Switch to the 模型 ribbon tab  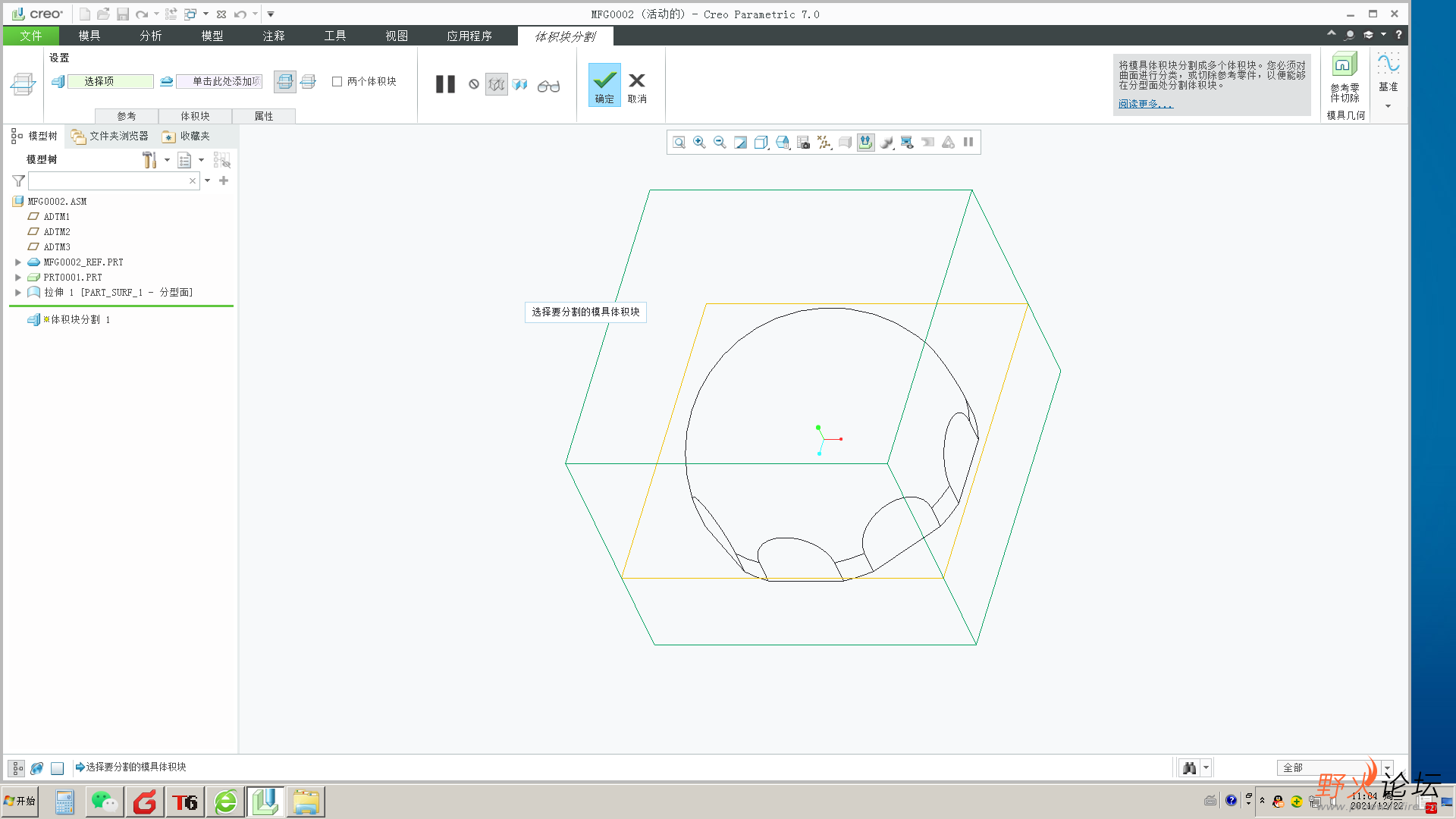[212, 36]
